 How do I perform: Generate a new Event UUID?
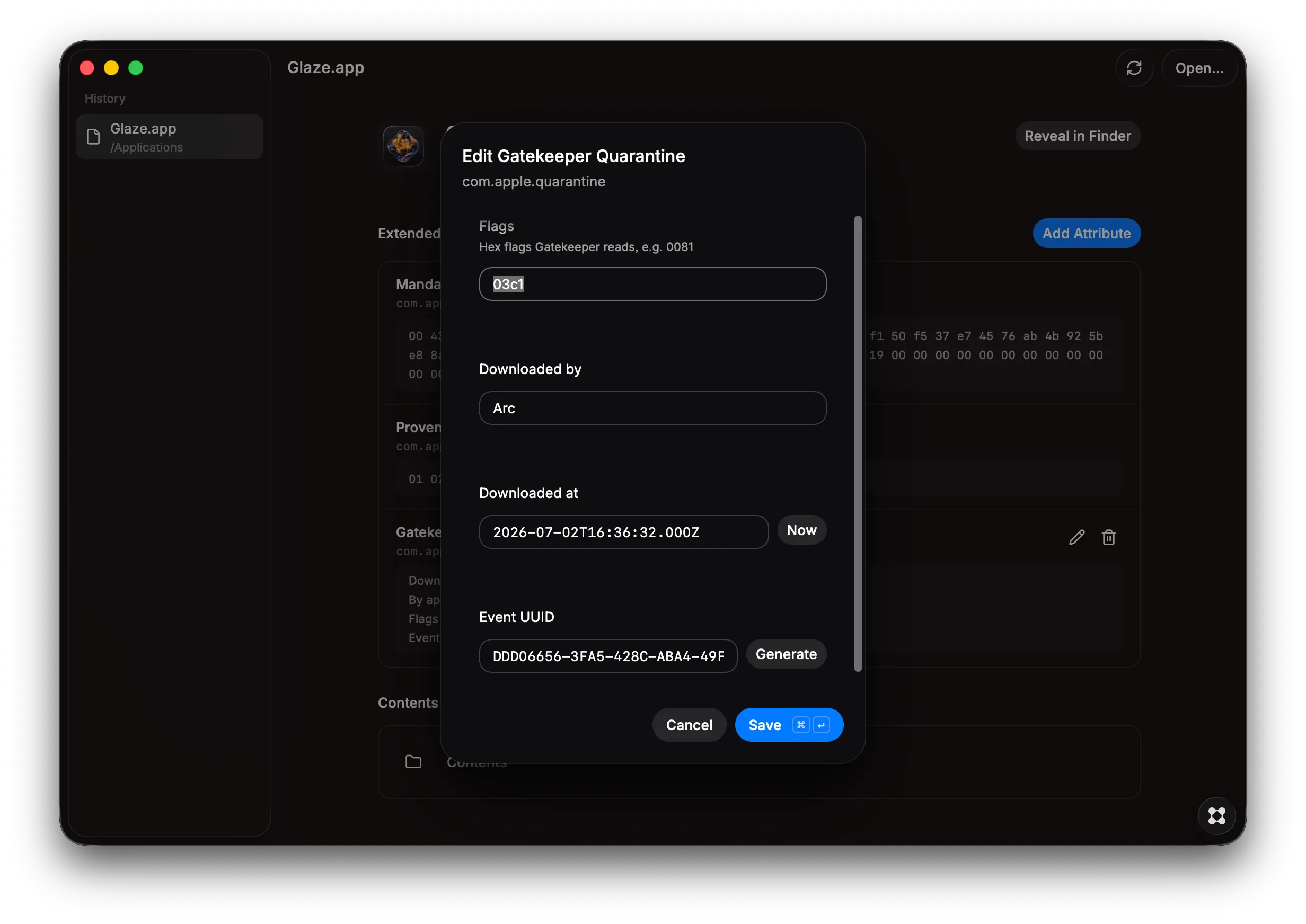tap(786, 654)
